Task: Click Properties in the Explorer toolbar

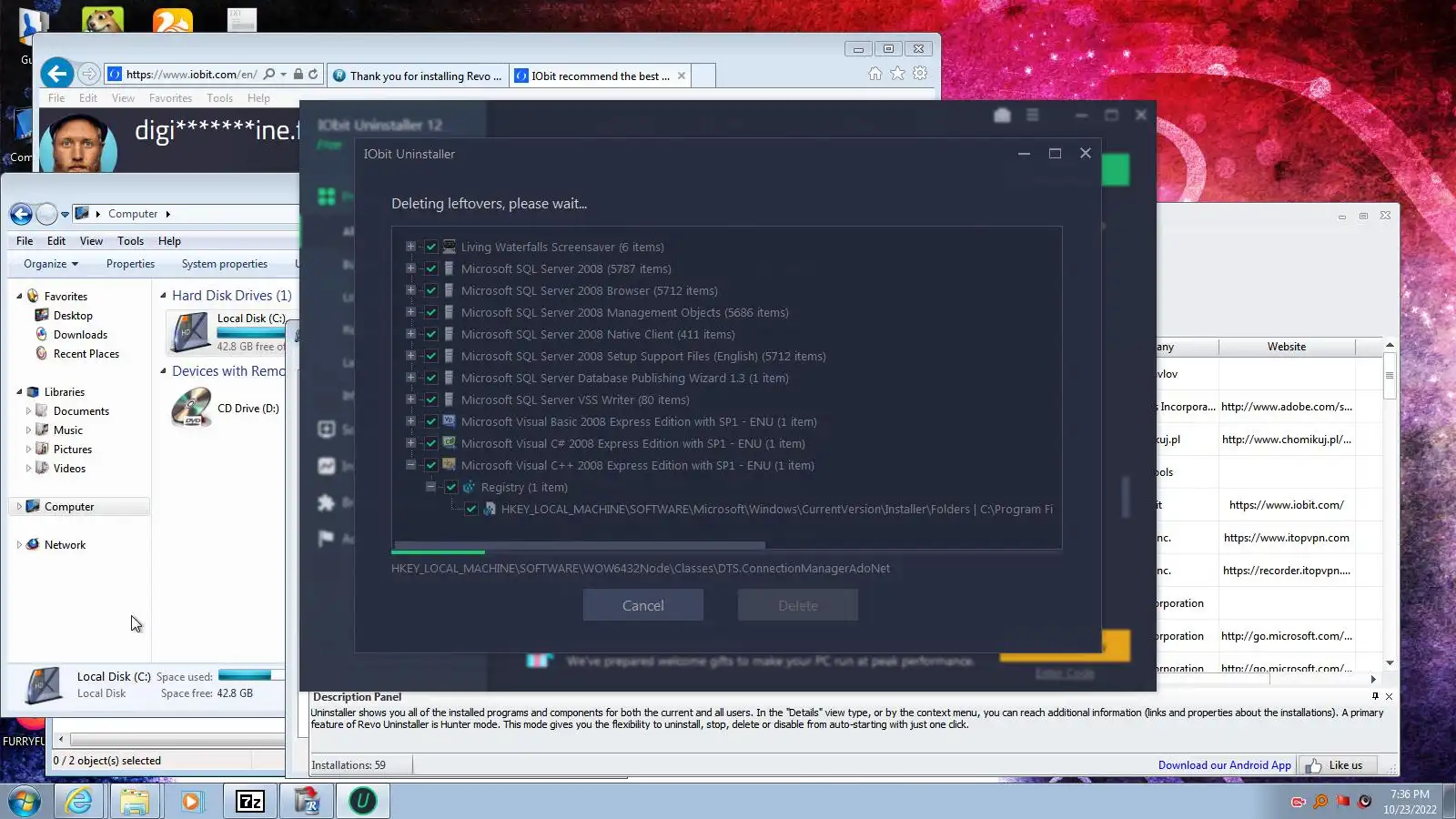Action: (130, 264)
